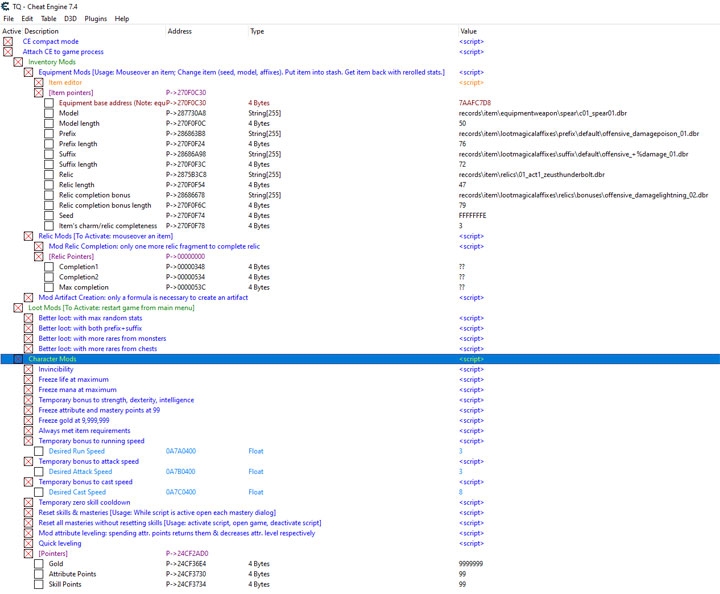Screen dimensions: 720x594
Task: Check the Gold pointer checkbox
Action: 39,564
